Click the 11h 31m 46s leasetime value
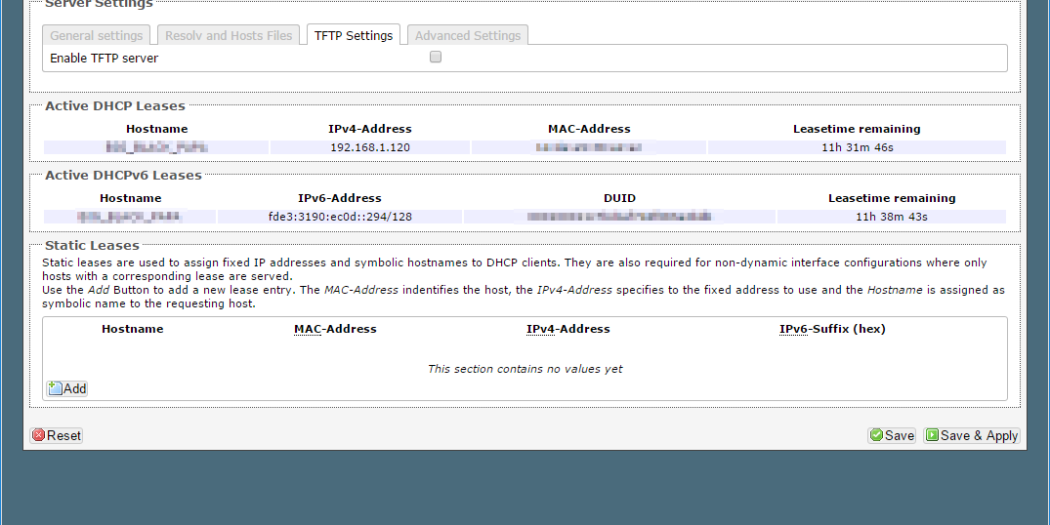The height and width of the screenshot is (525, 1050). (x=856, y=148)
